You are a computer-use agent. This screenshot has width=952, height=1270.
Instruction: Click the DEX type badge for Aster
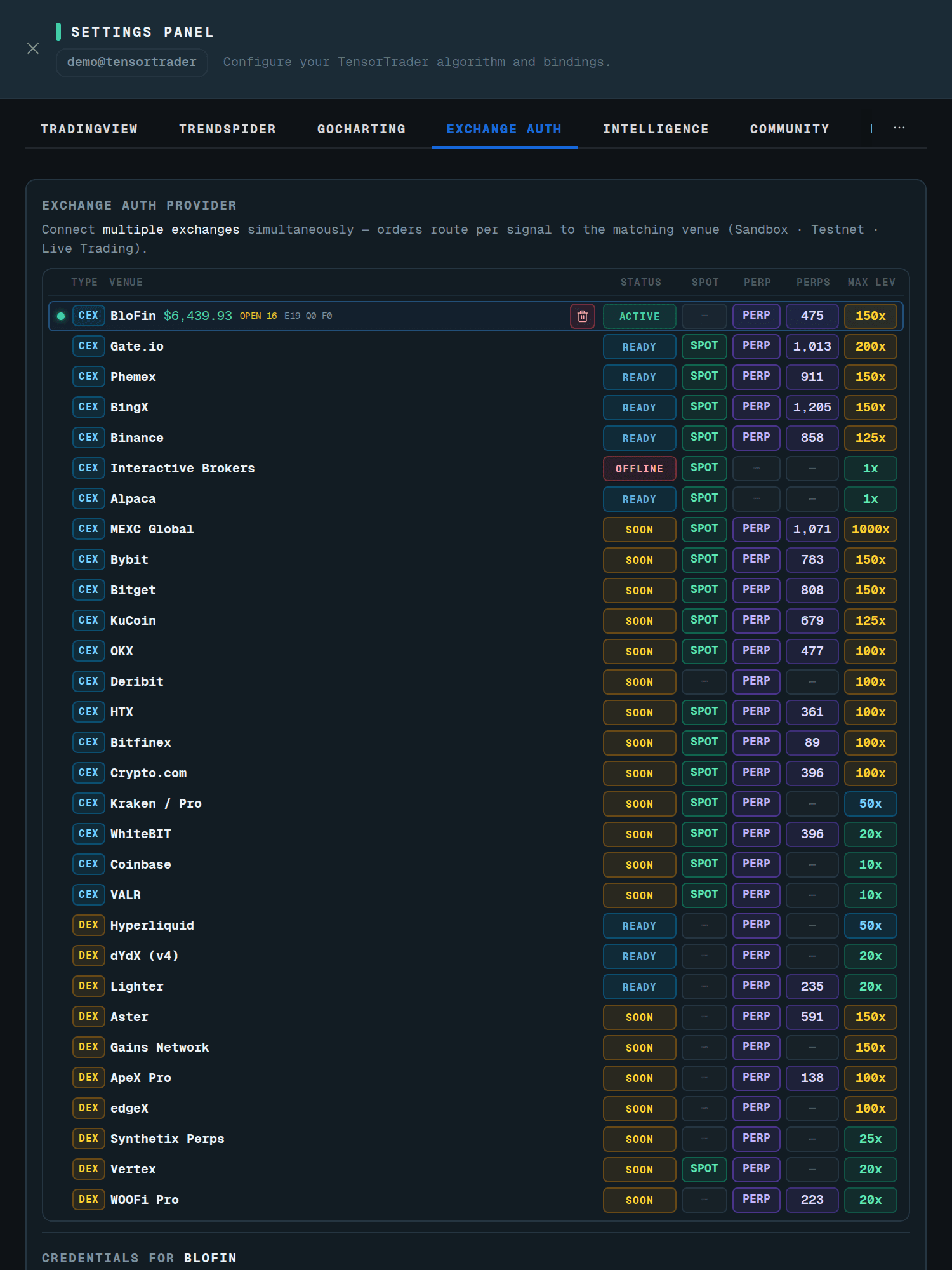point(88,1017)
